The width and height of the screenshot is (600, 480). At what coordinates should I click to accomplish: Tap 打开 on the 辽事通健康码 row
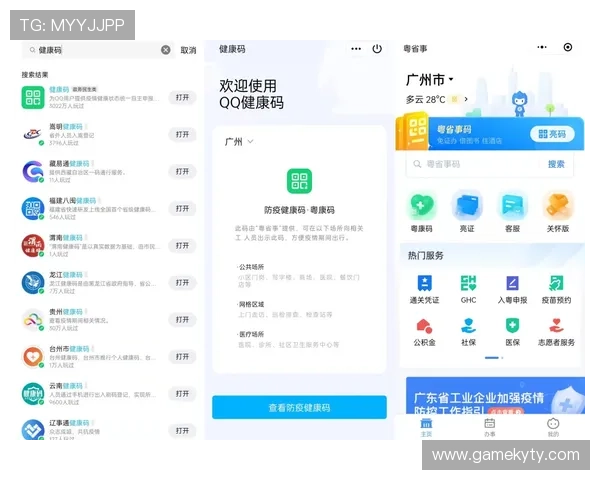point(182,431)
